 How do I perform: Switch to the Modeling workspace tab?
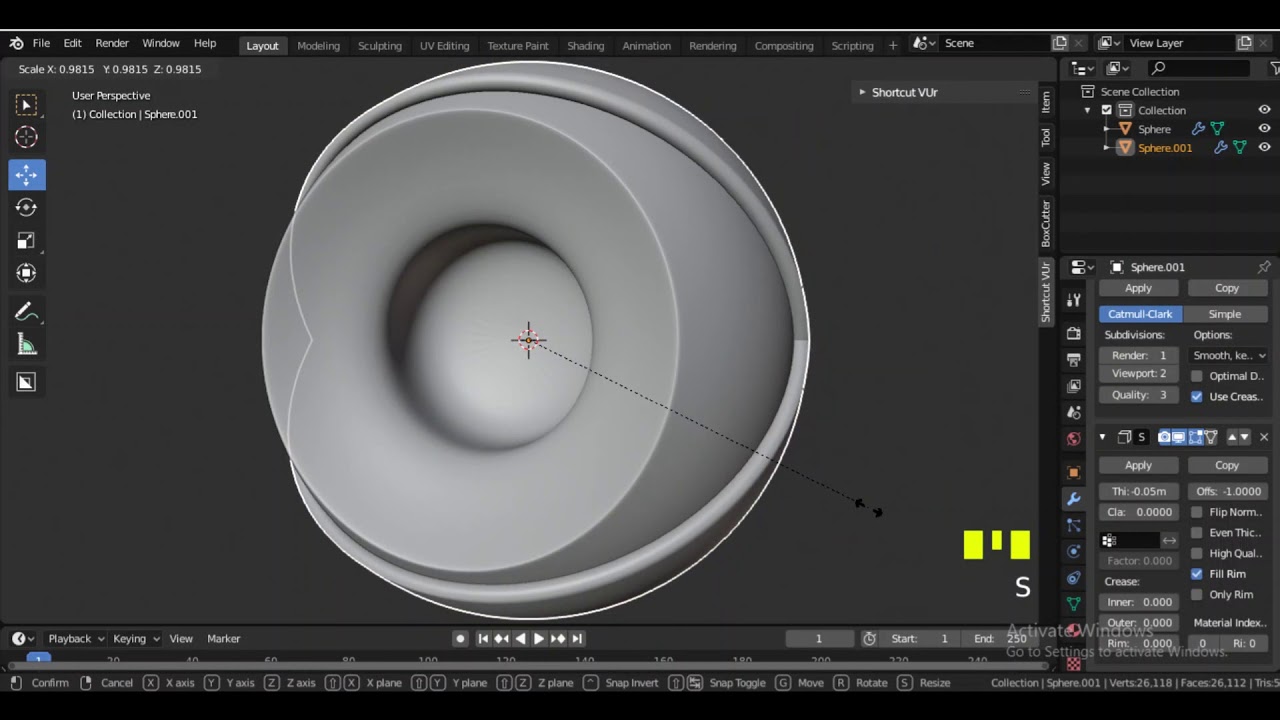point(318,45)
